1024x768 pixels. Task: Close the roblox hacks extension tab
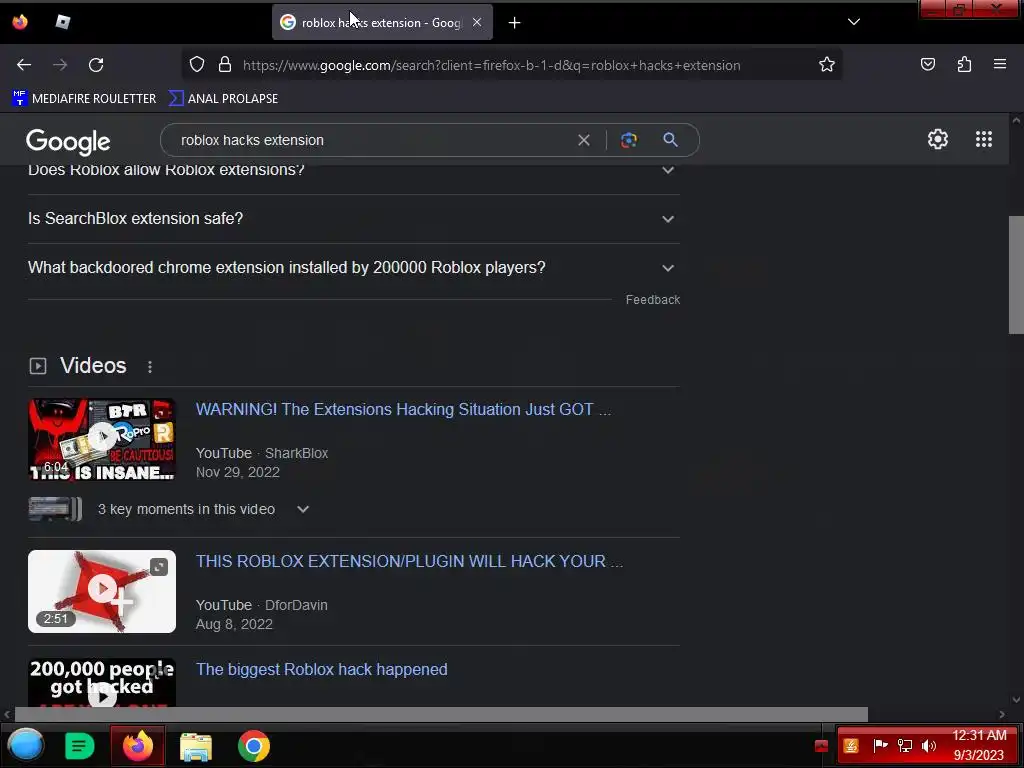coord(477,22)
